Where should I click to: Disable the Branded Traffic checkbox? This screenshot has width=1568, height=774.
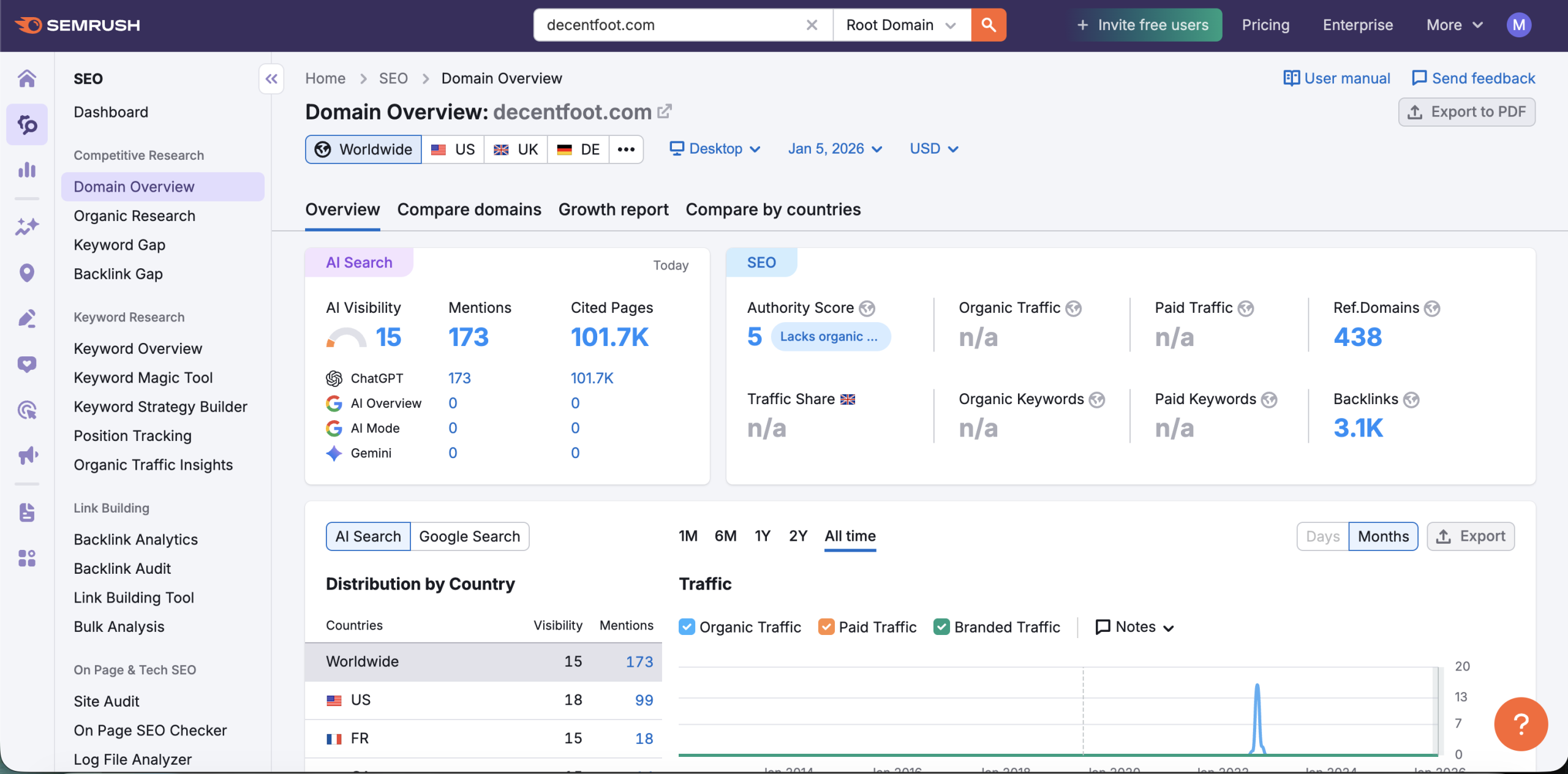[941, 627]
